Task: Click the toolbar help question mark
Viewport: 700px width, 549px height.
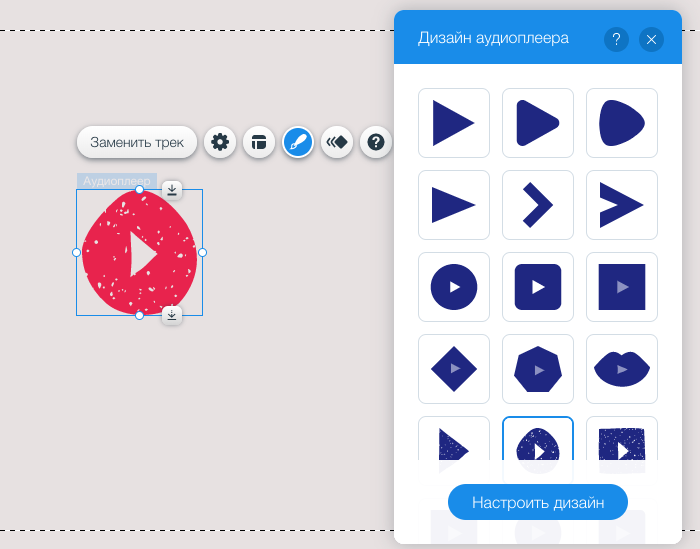Action: click(x=376, y=142)
